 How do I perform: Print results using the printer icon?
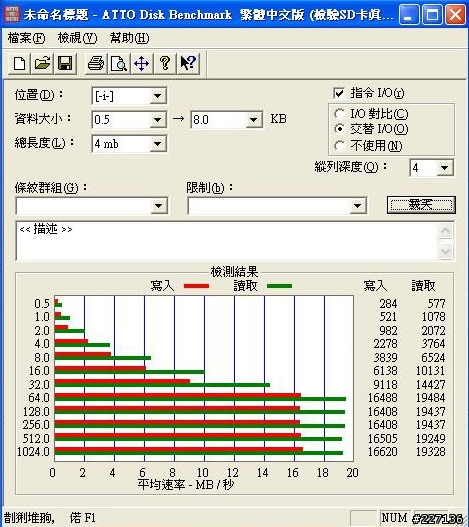pyautogui.click(x=96, y=63)
